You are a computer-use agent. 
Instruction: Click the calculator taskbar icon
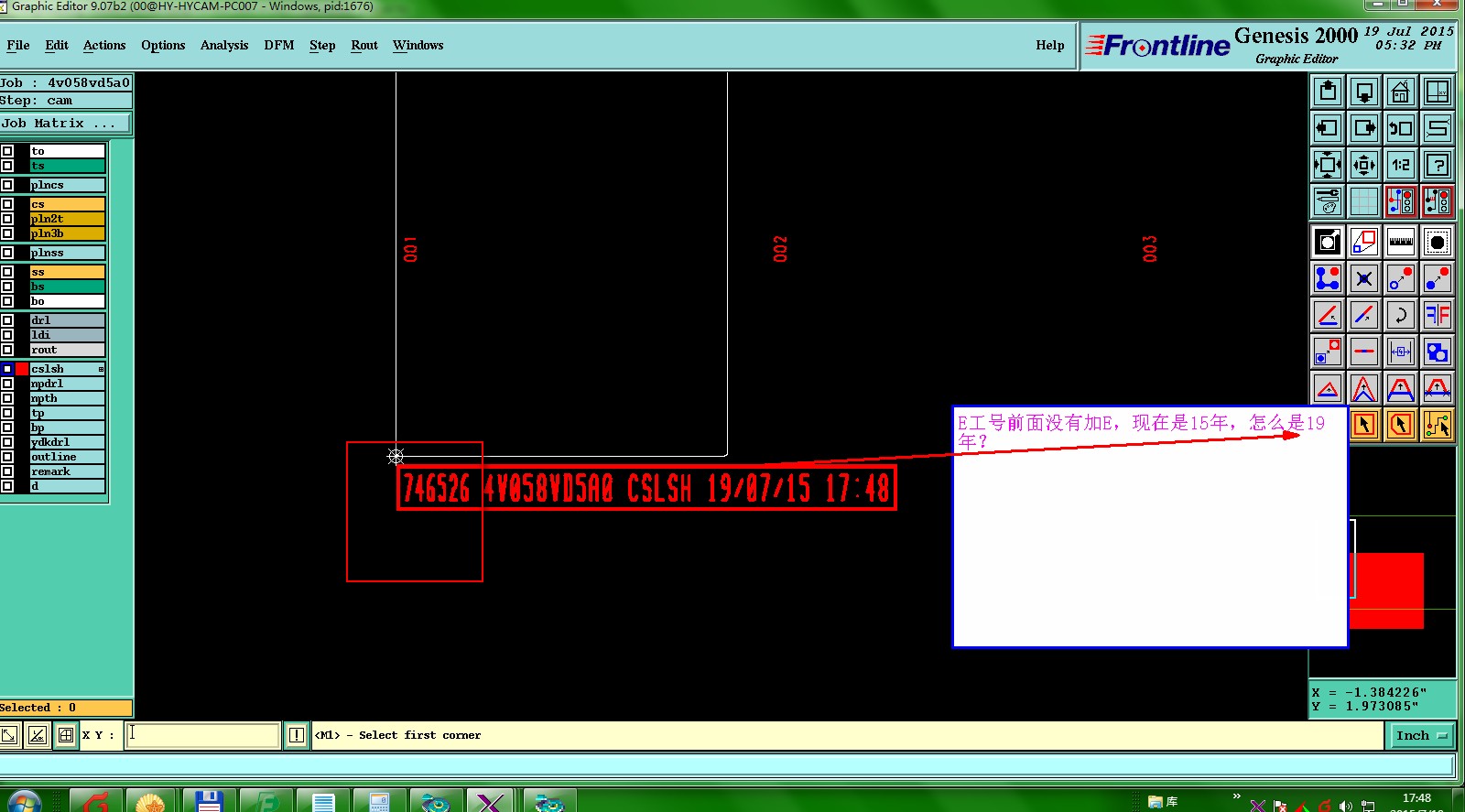379,802
